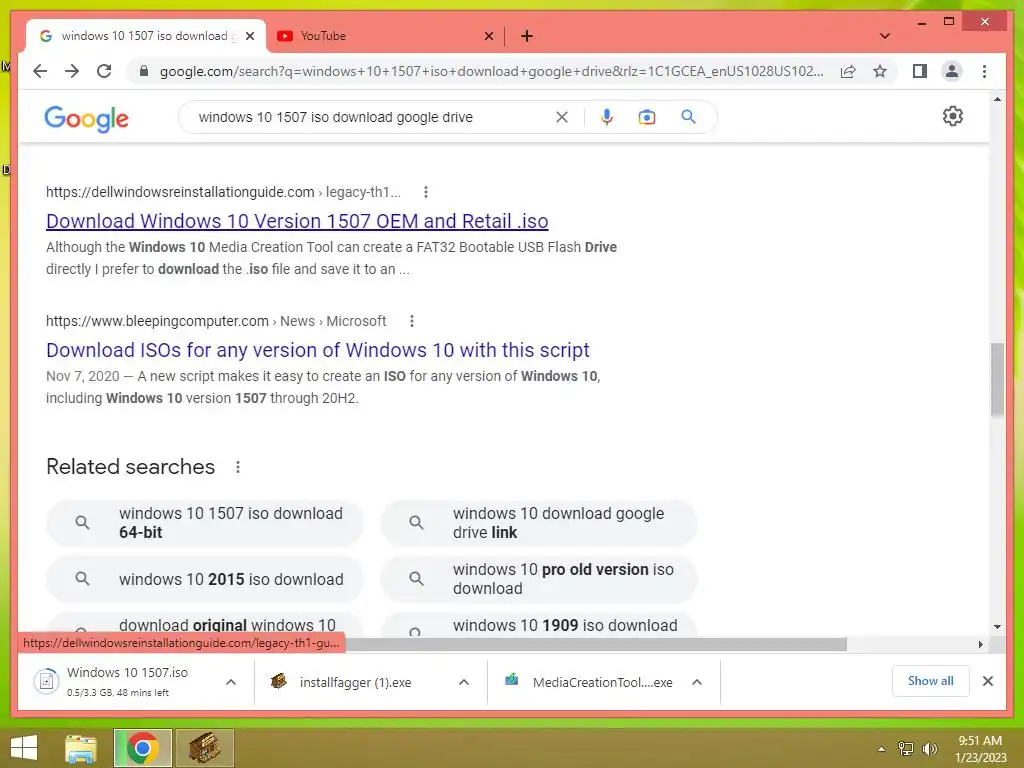Viewport: 1024px width, 768px height.
Task: Start a voice search with the microphone
Action: pos(607,117)
